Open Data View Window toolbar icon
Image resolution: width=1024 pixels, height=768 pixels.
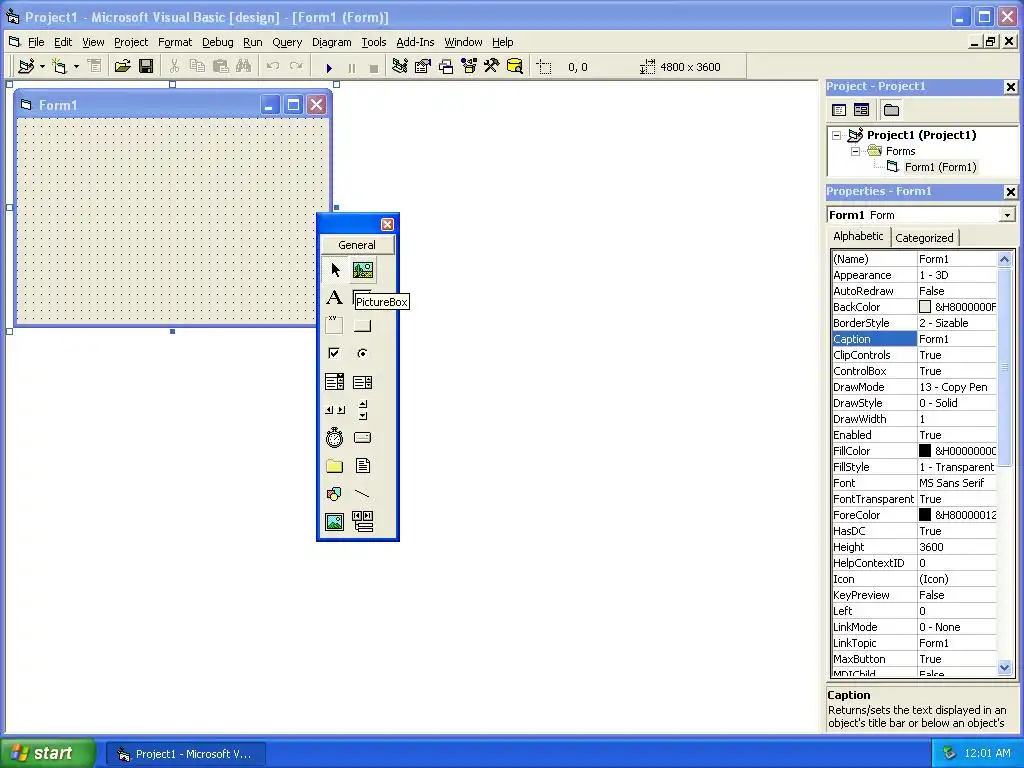(515, 67)
